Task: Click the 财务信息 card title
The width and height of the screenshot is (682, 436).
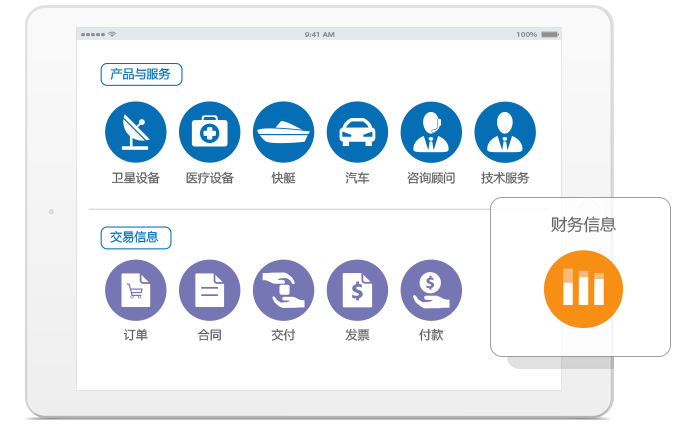Action: 583,225
